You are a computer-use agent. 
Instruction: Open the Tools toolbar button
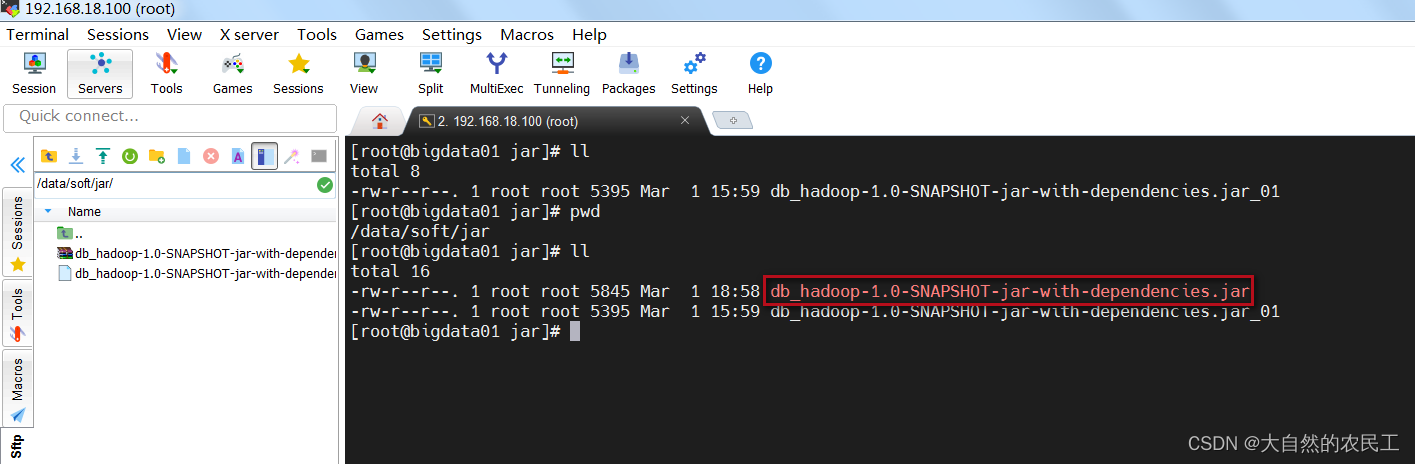tap(166, 74)
